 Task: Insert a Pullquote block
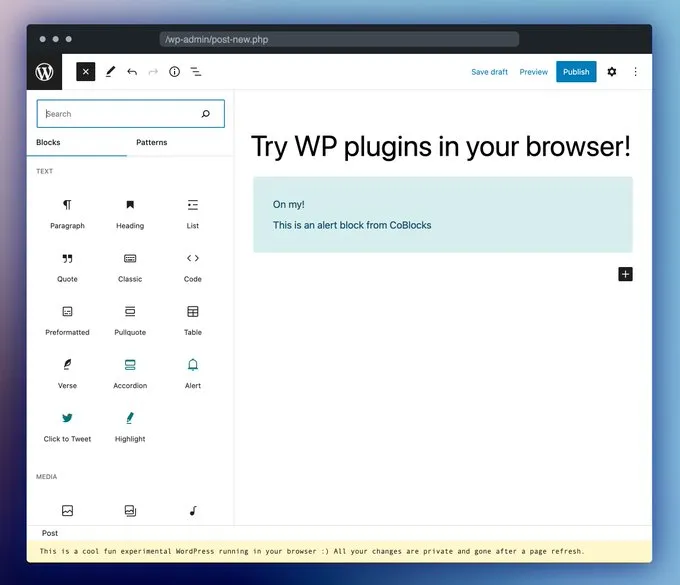(x=130, y=320)
